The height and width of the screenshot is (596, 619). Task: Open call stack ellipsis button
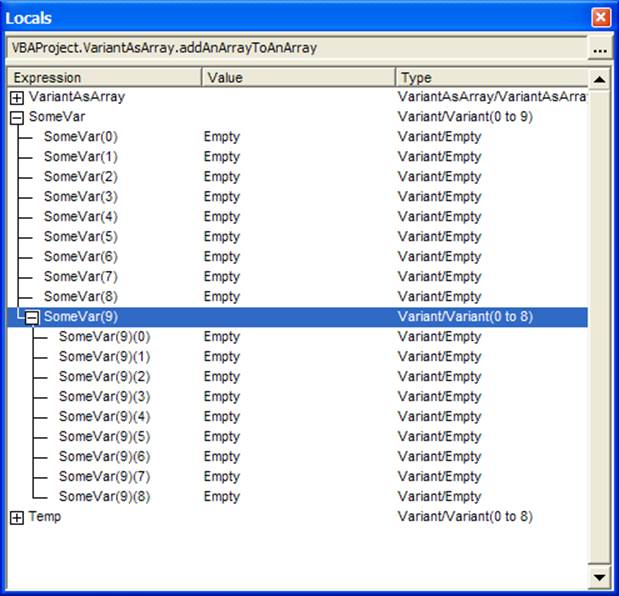599,48
